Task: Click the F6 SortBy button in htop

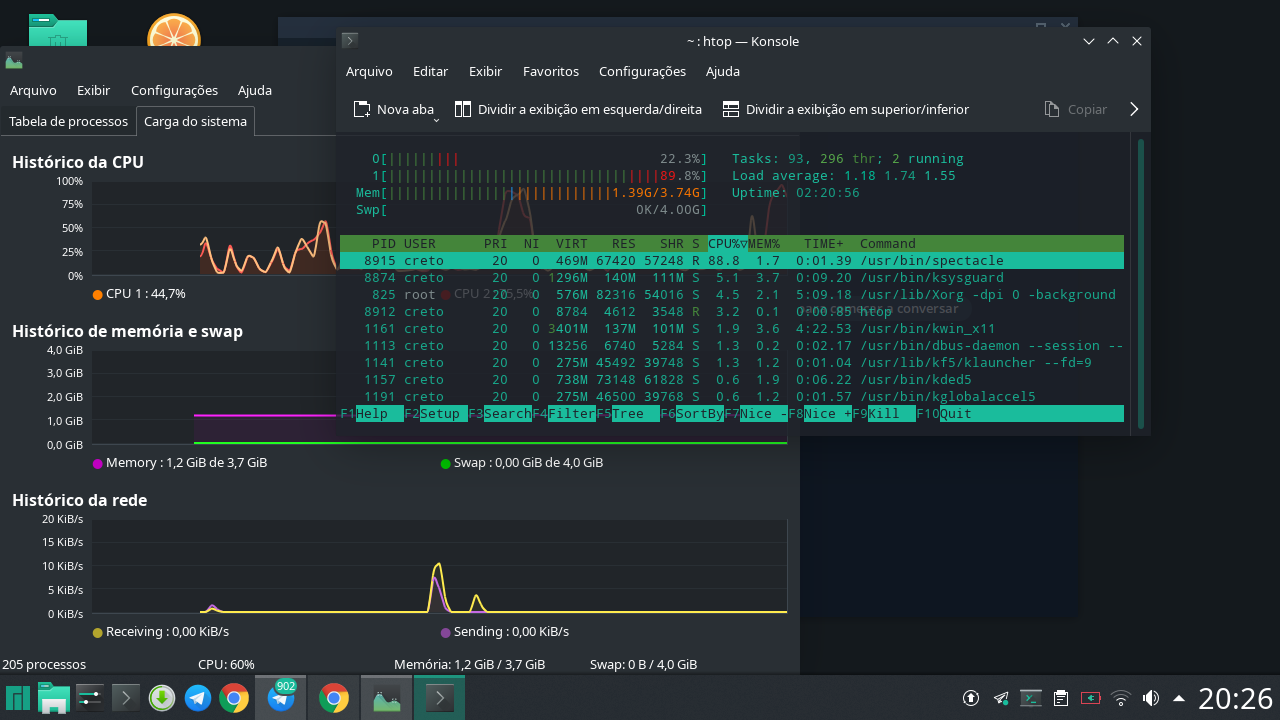Action: [x=692, y=414]
